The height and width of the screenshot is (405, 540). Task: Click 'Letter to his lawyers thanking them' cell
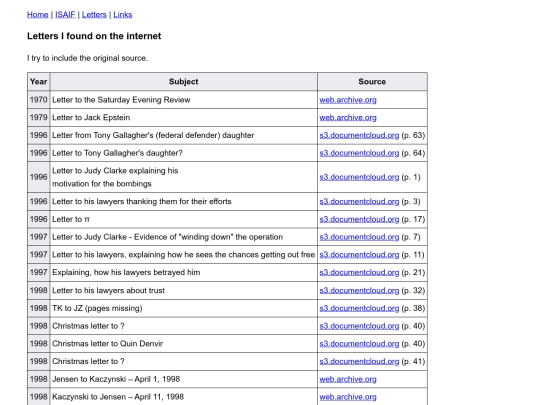point(184,201)
